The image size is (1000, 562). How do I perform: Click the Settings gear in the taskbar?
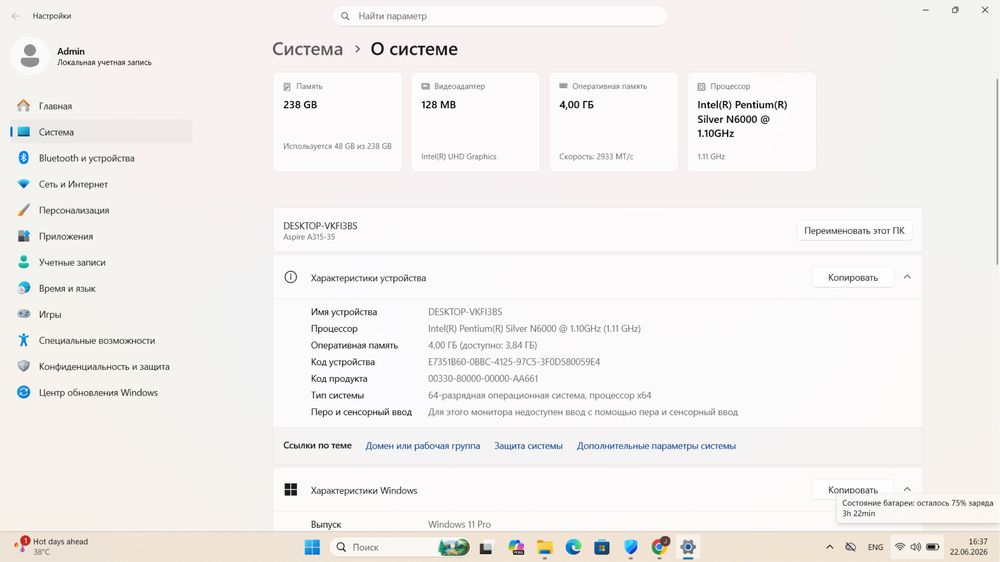688,547
